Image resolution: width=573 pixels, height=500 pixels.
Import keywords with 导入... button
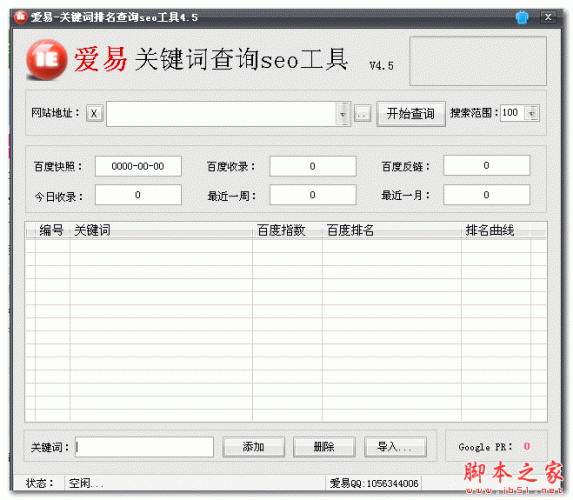click(395, 447)
